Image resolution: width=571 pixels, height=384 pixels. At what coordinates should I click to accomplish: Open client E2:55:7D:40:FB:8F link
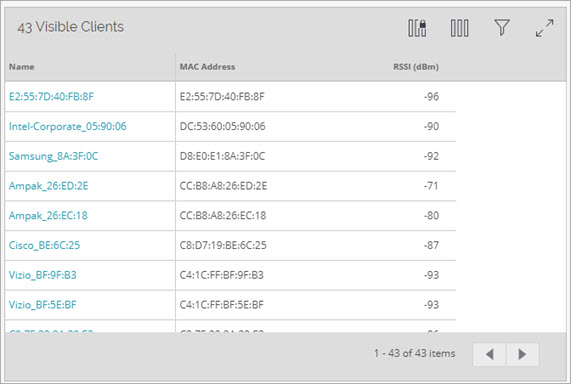tap(51, 97)
